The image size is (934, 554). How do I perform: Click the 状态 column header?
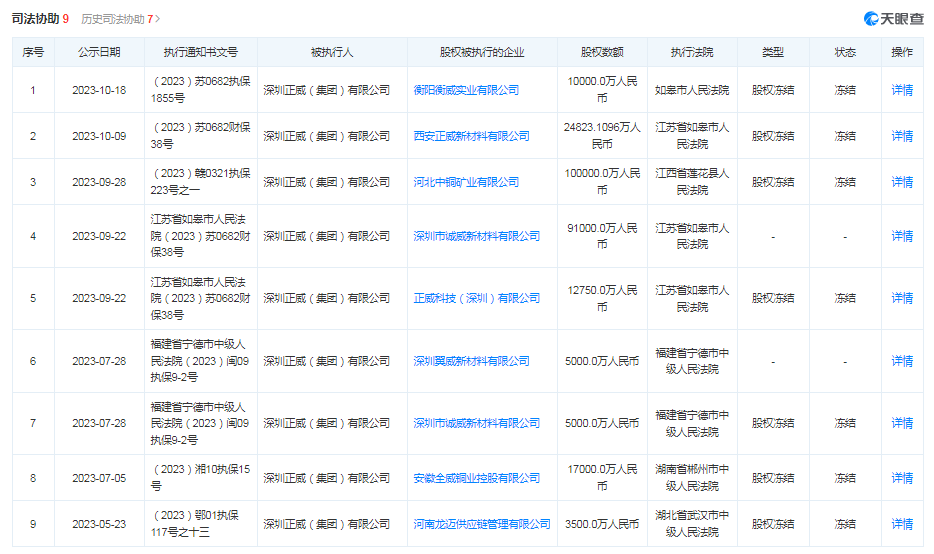(x=845, y=52)
